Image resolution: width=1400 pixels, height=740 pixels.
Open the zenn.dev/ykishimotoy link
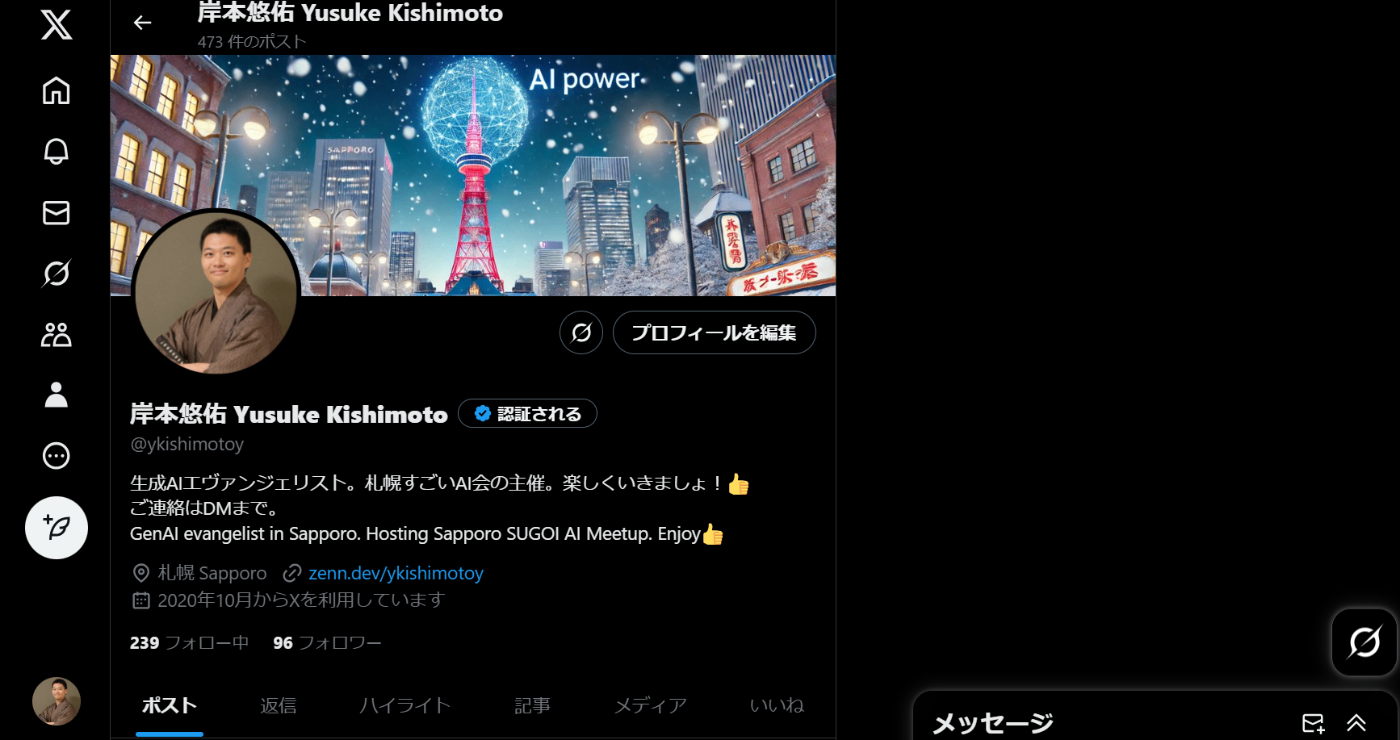click(396, 573)
